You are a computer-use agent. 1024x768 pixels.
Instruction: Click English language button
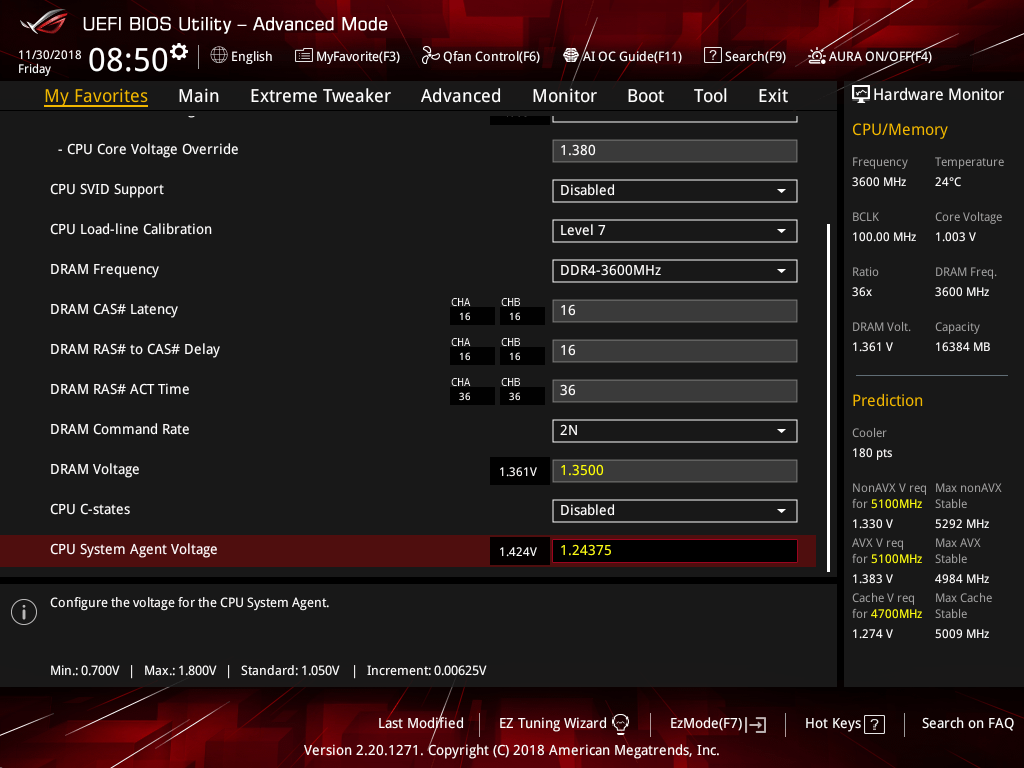pos(242,56)
